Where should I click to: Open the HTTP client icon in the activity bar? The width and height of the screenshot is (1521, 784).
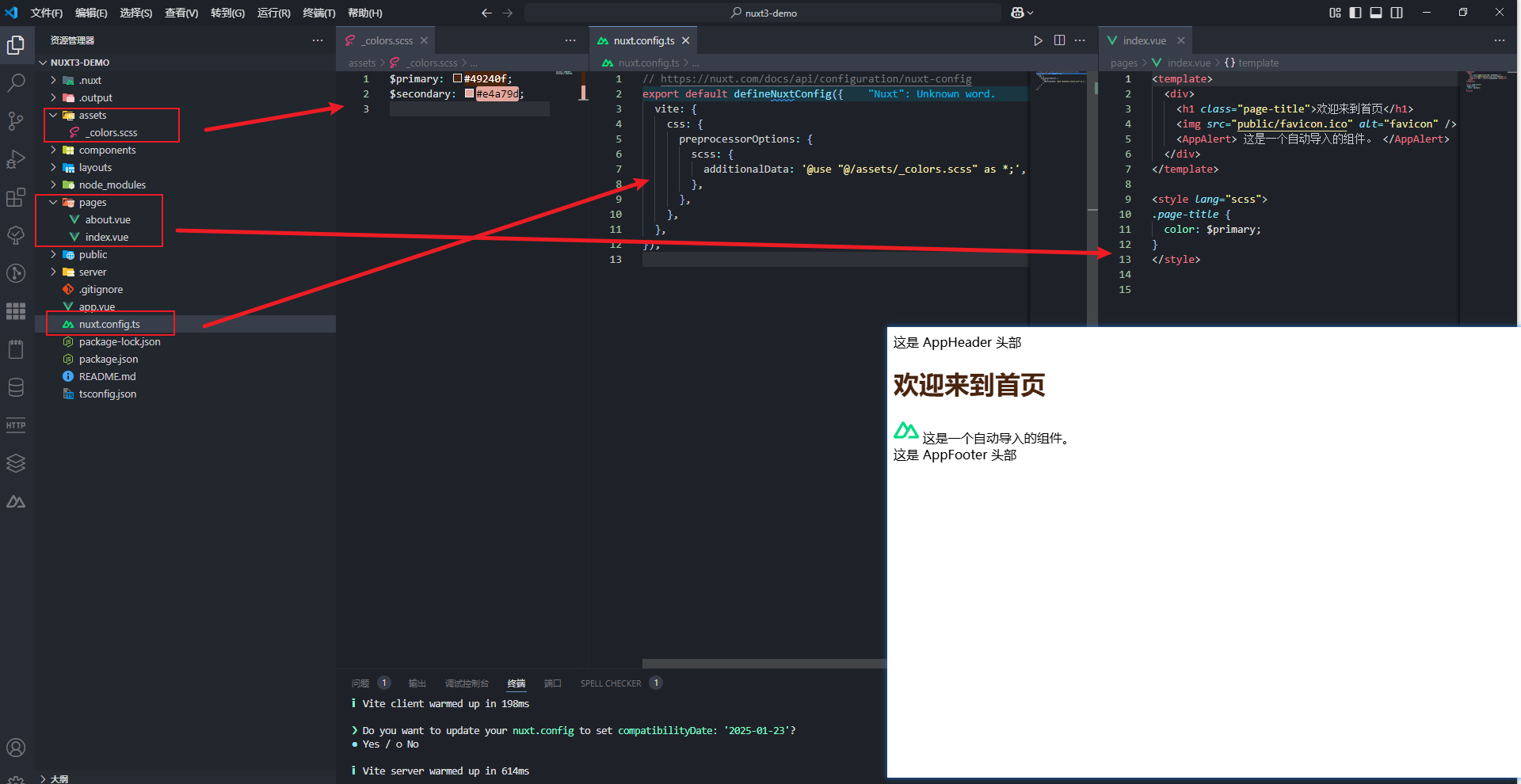coord(16,425)
